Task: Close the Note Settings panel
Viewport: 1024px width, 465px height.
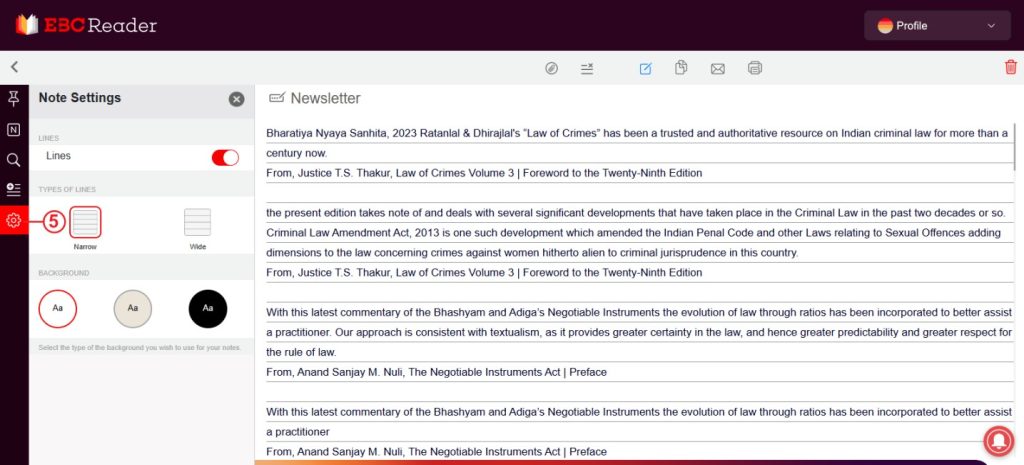Action: pyautogui.click(x=236, y=99)
